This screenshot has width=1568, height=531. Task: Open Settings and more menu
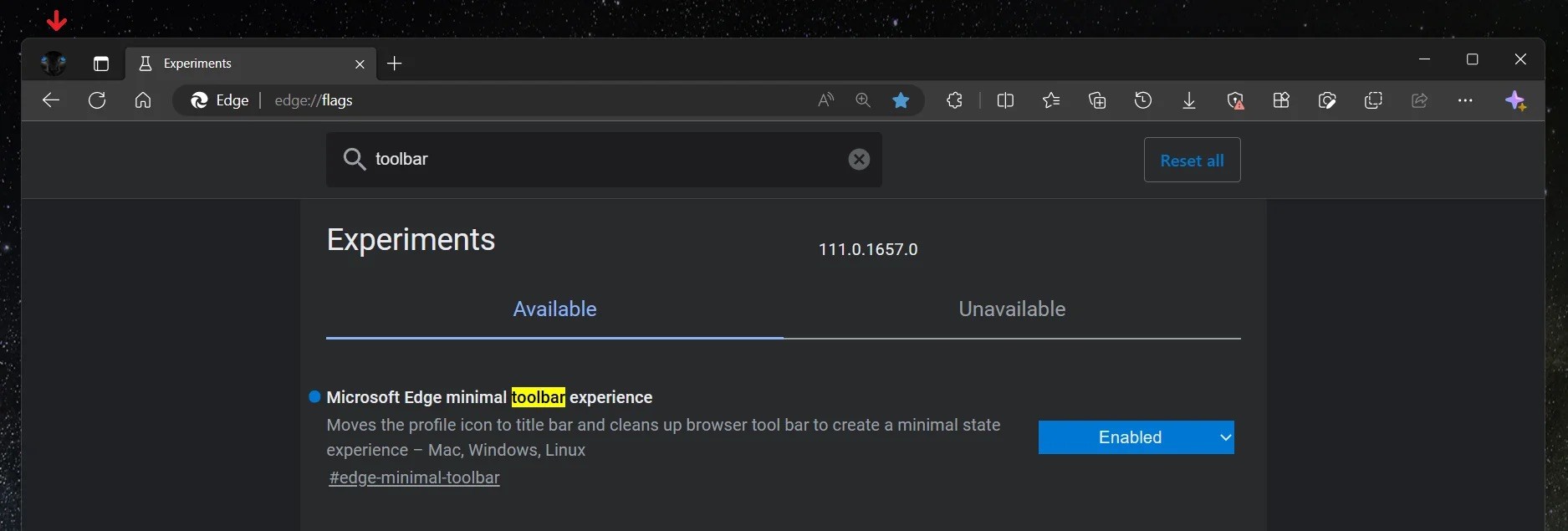(1465, 100)
